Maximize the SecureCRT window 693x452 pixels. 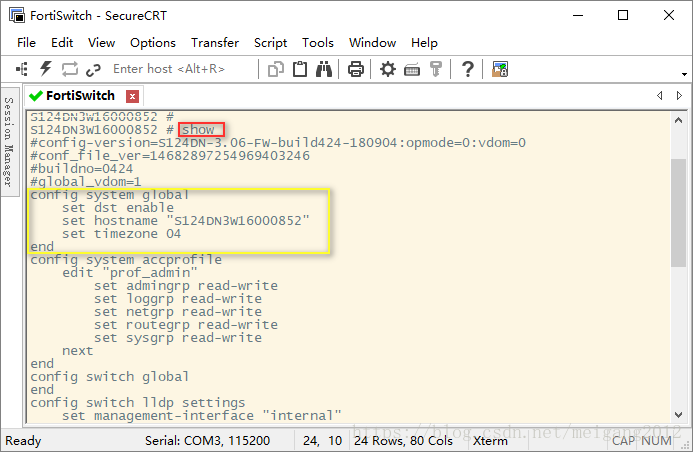[623, 15]
